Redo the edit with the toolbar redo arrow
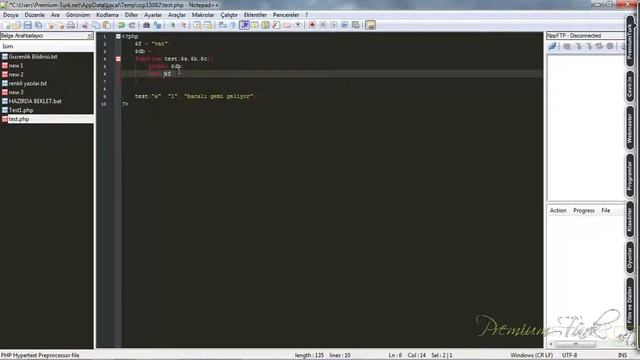 coord(132,25)
